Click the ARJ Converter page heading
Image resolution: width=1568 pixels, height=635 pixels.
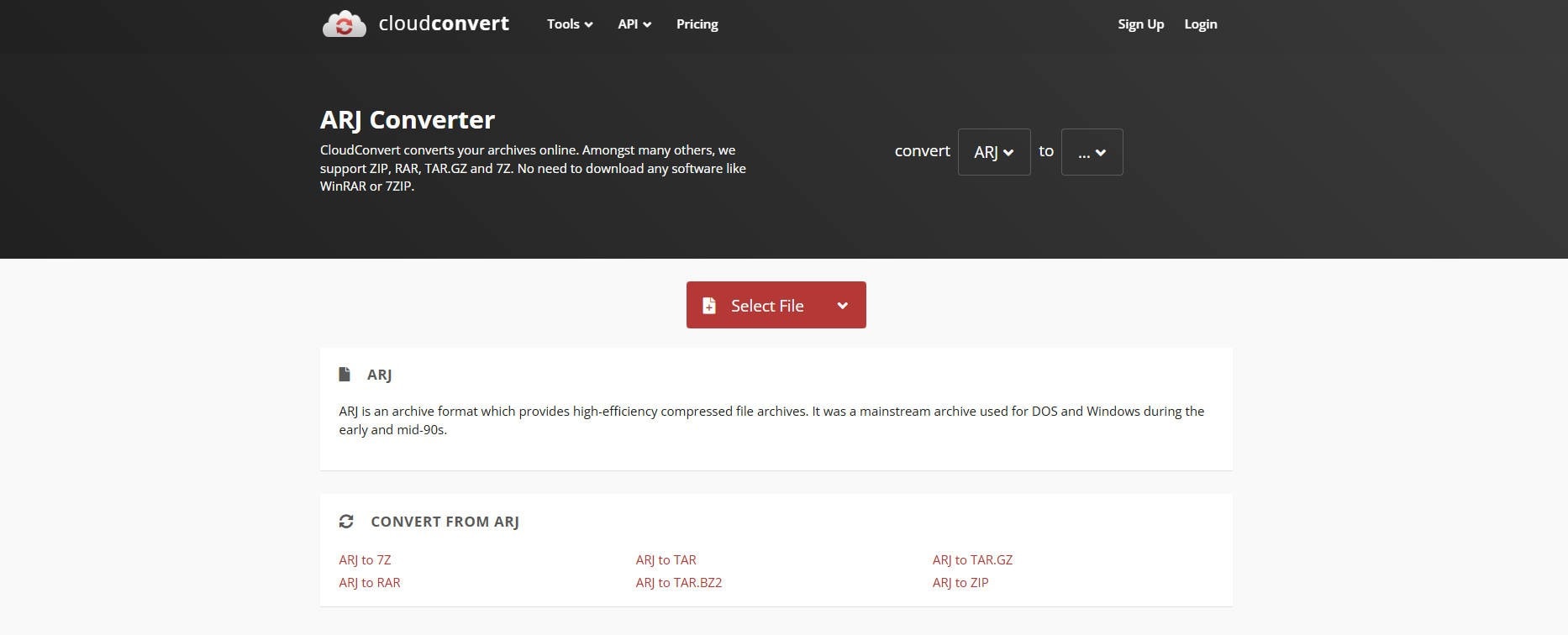pos(408,119)
